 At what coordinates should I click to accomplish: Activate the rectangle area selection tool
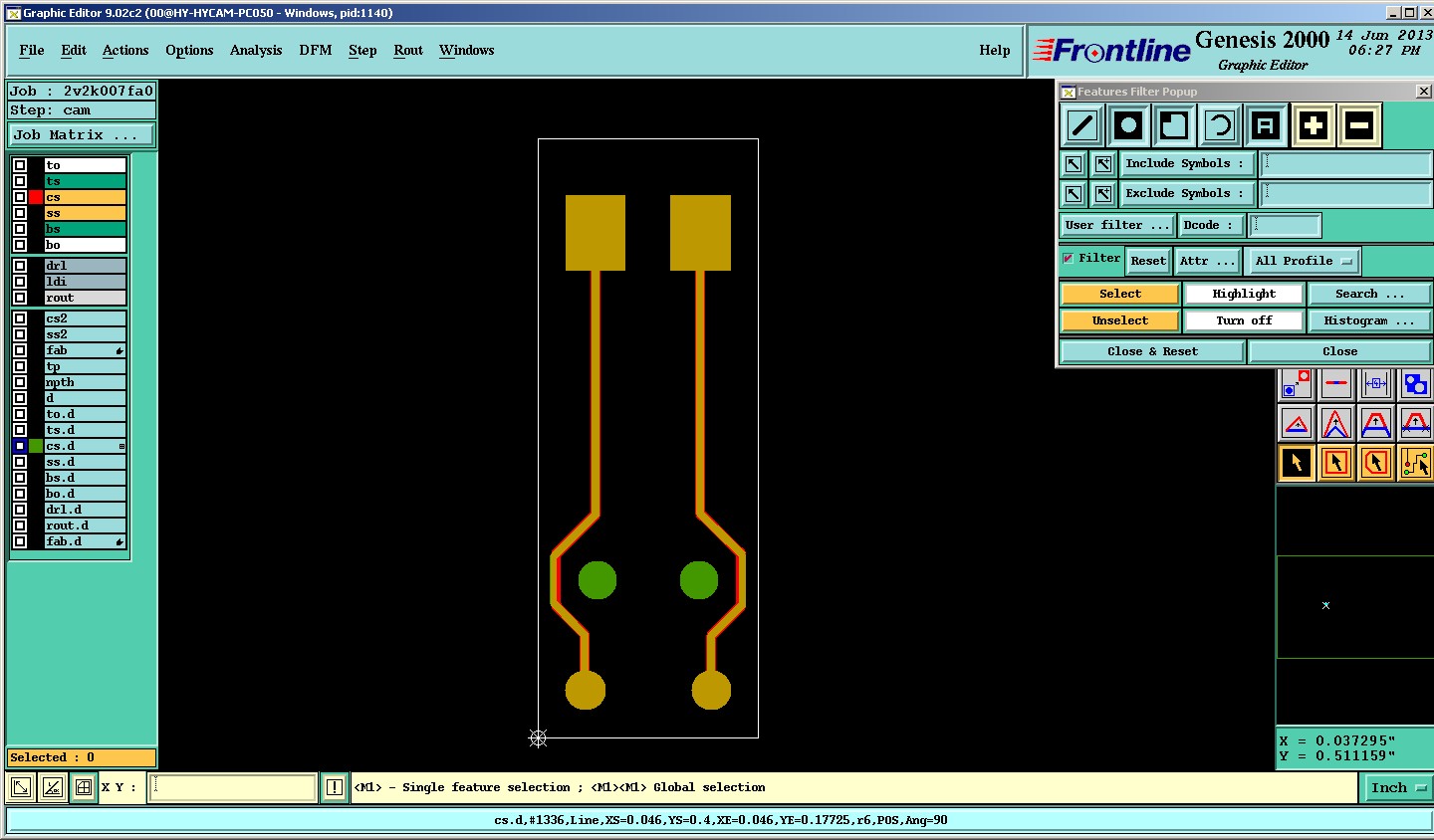point(1336,463)
